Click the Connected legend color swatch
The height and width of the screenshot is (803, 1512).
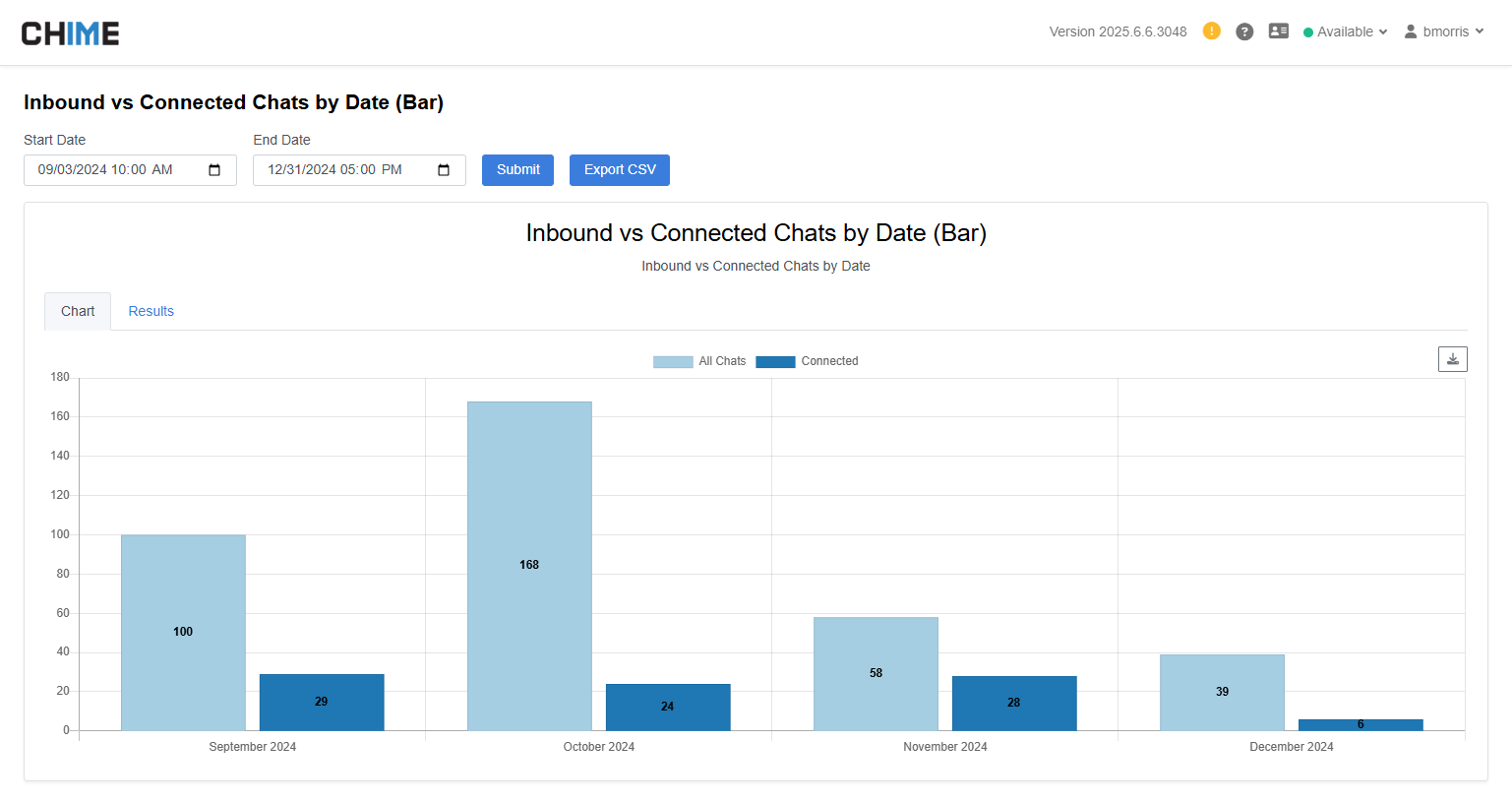point(775,362)
